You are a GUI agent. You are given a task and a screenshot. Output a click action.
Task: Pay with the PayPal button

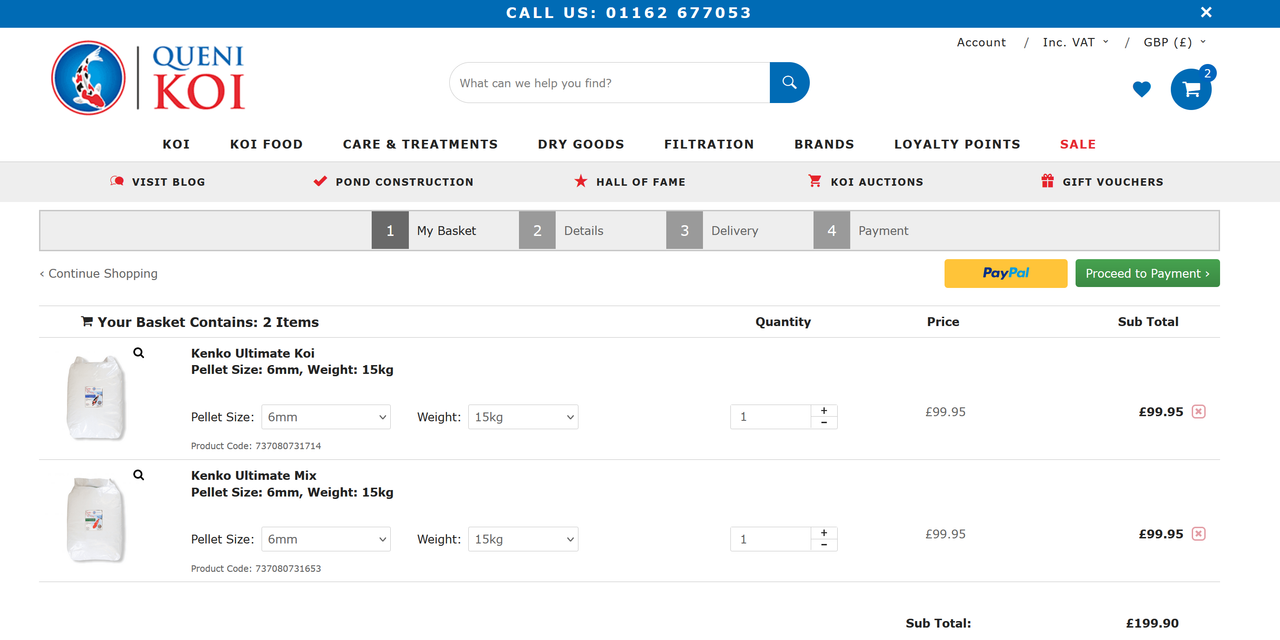click(x=1006, y=273)
